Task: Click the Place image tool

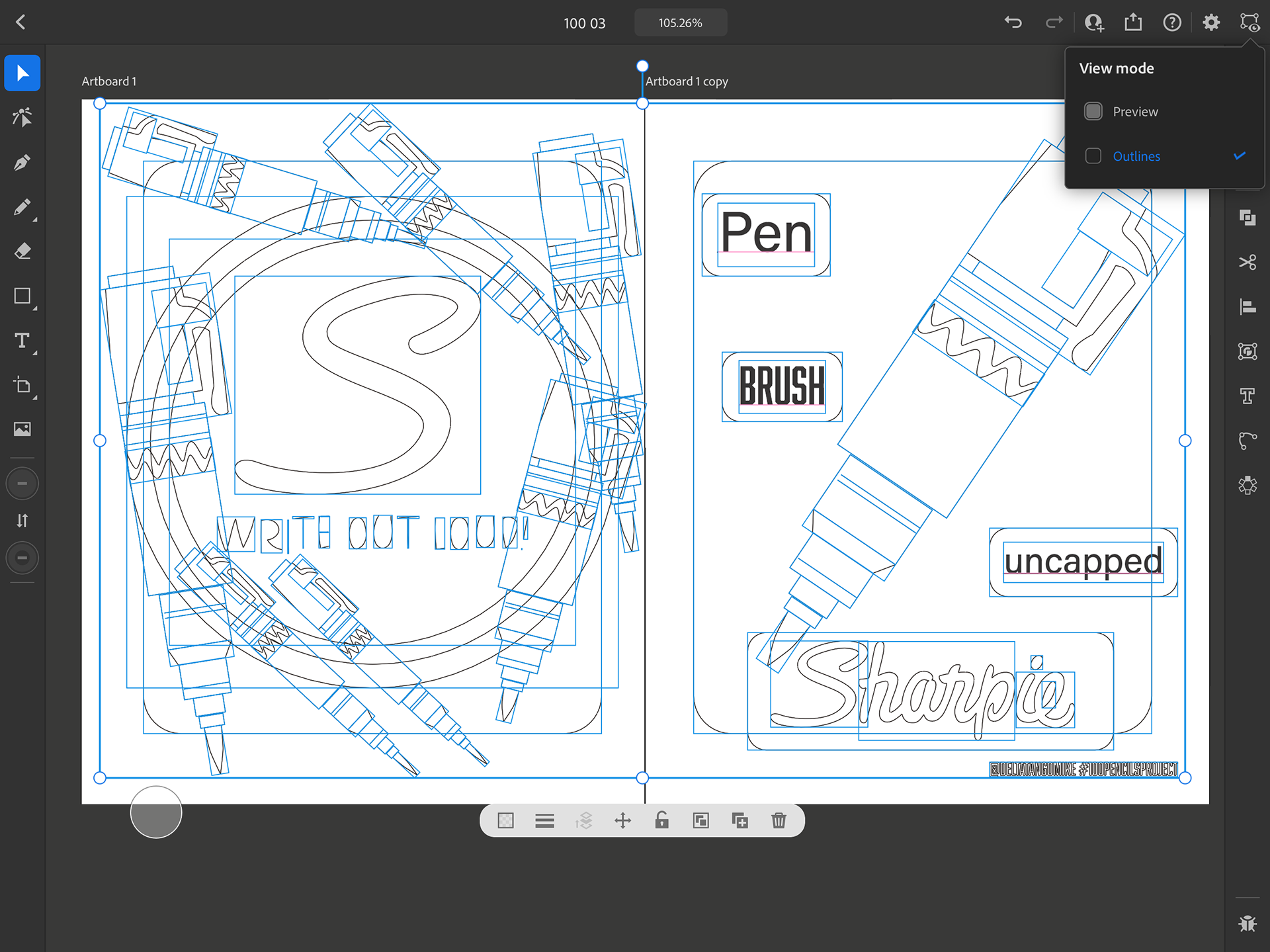Action: click(22, 429)
